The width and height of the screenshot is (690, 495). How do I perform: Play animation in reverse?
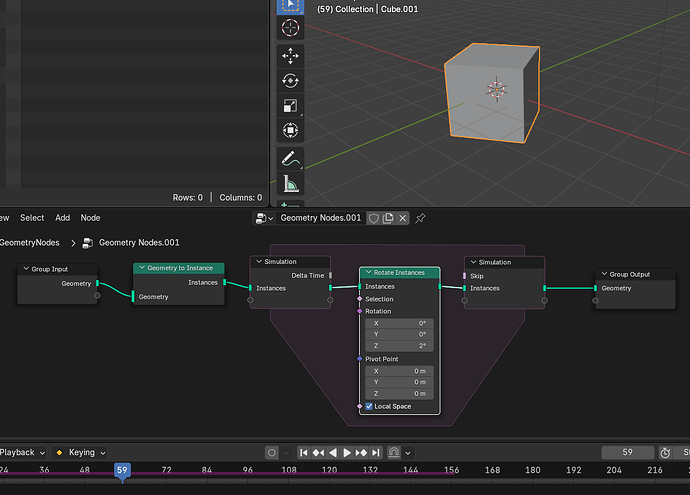click(x=333, y=453)
